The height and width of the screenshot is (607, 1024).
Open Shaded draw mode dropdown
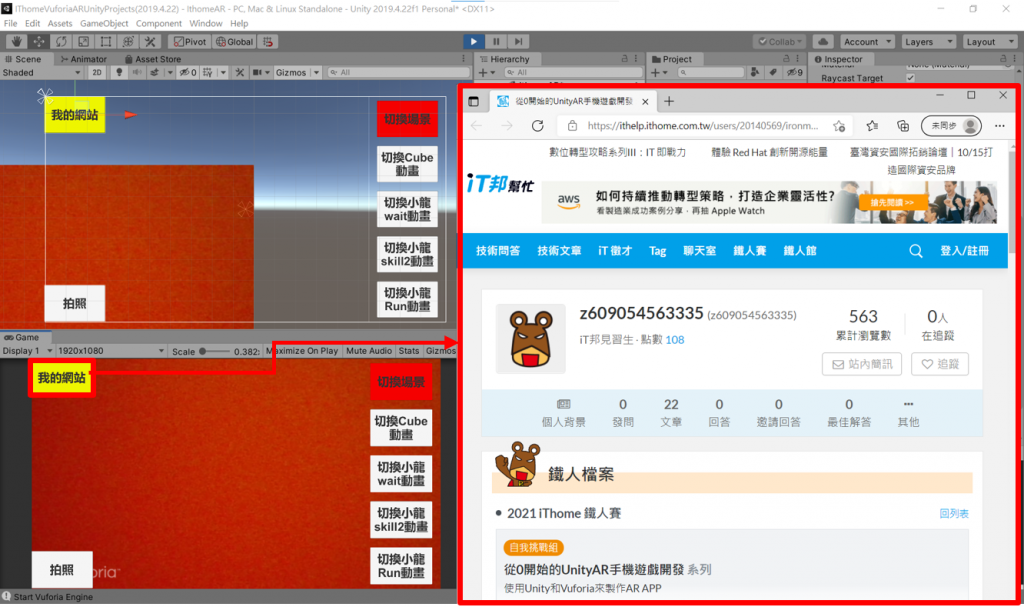click(x=41, y=73)
